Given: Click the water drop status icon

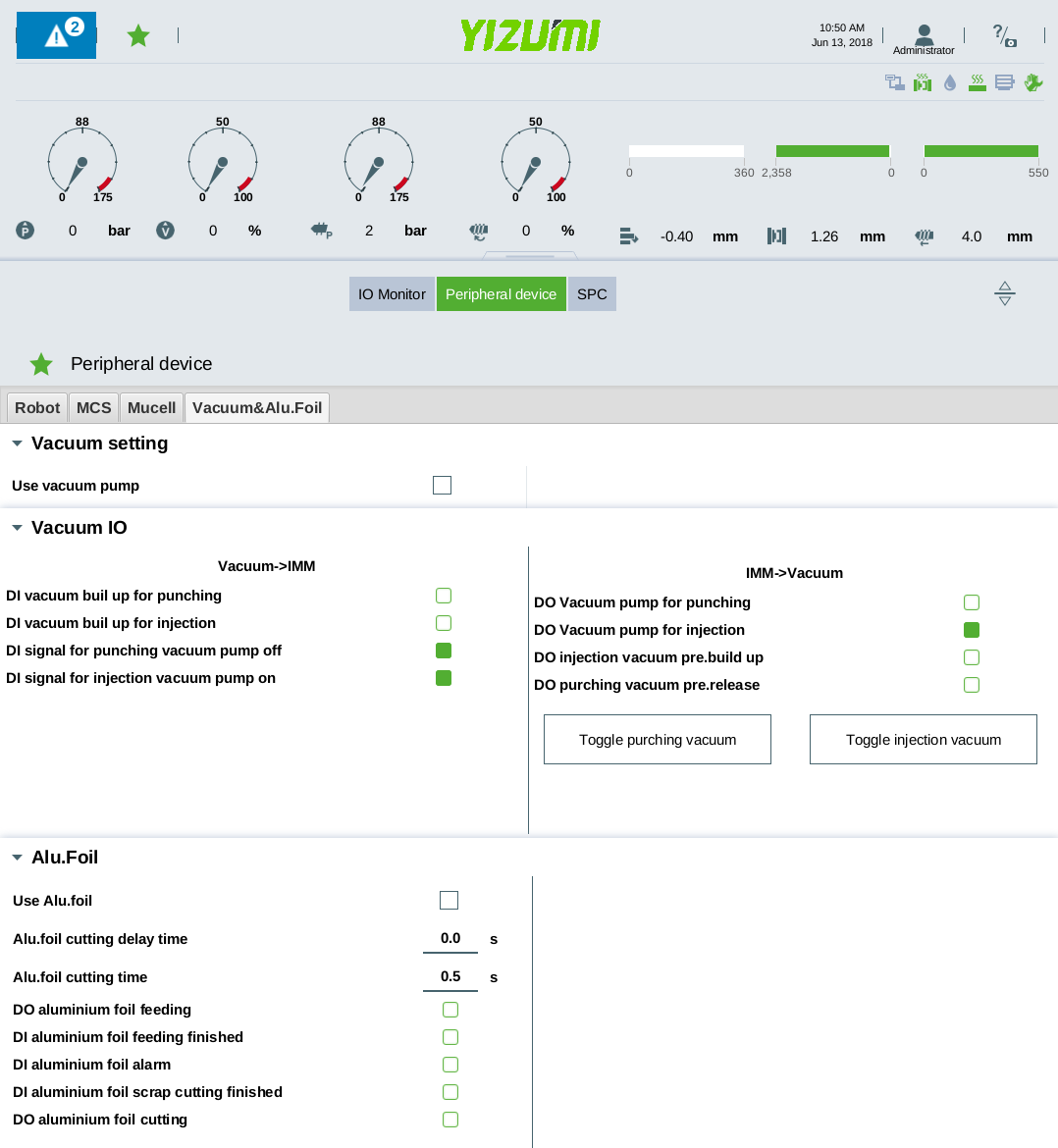Looking at the screenshot, I should tap(950, 83).
